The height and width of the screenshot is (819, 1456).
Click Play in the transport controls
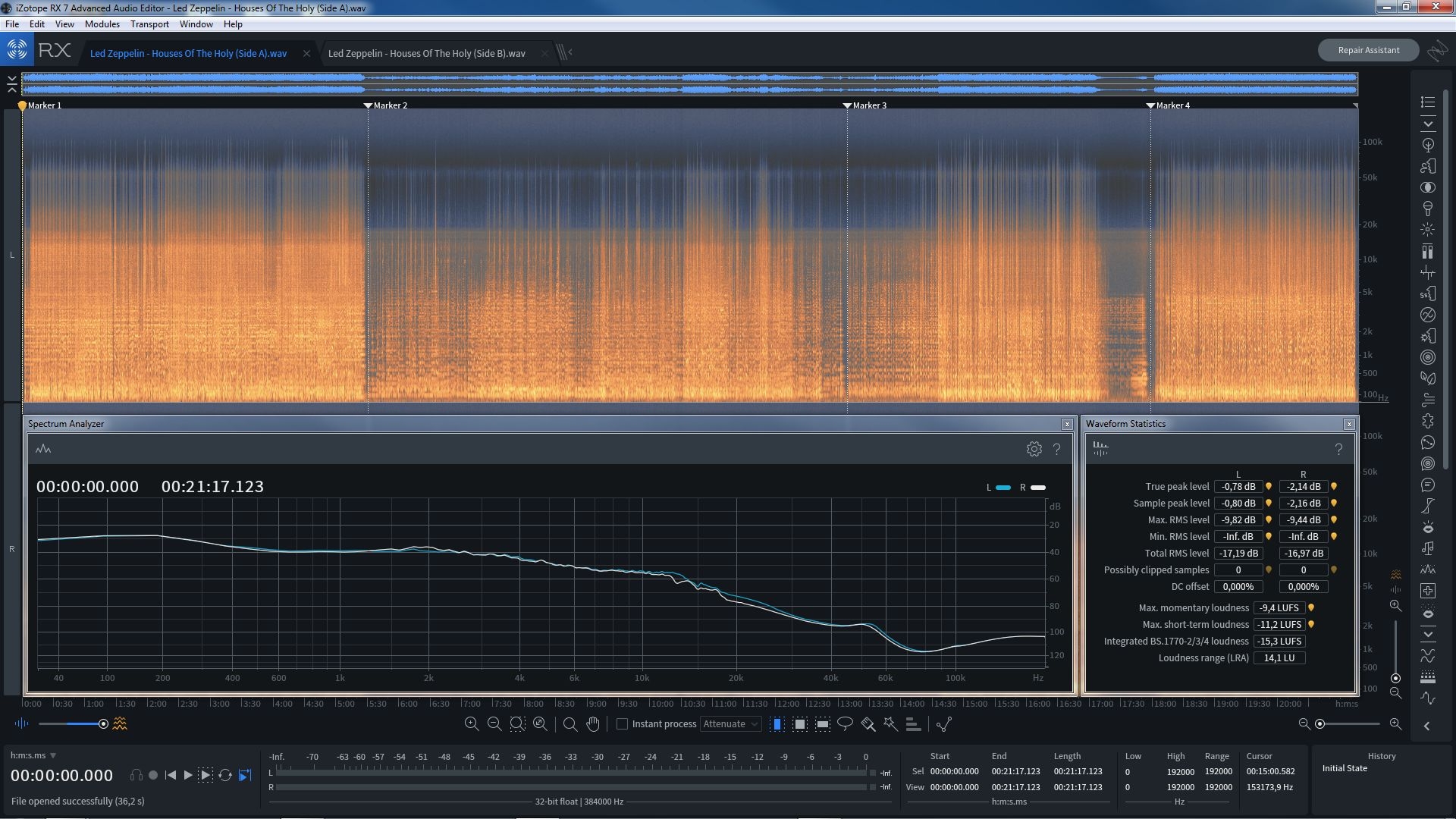click(x=188, y=775)
